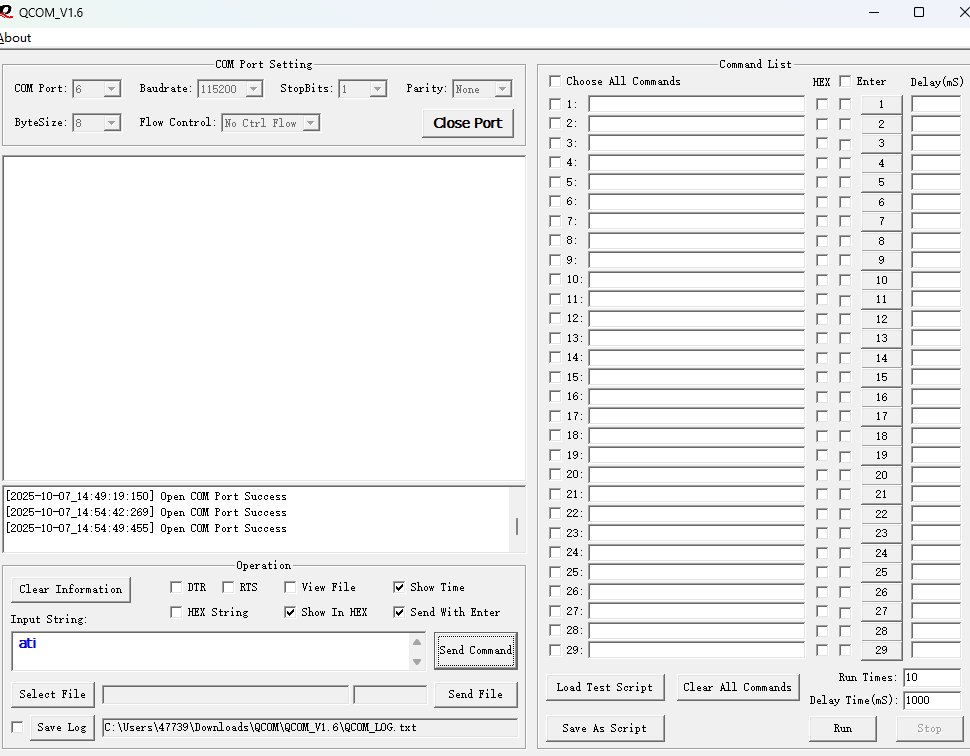Click the Run Times input field
Viewport: 970px width, 756px height.
(x=930, y=678)
